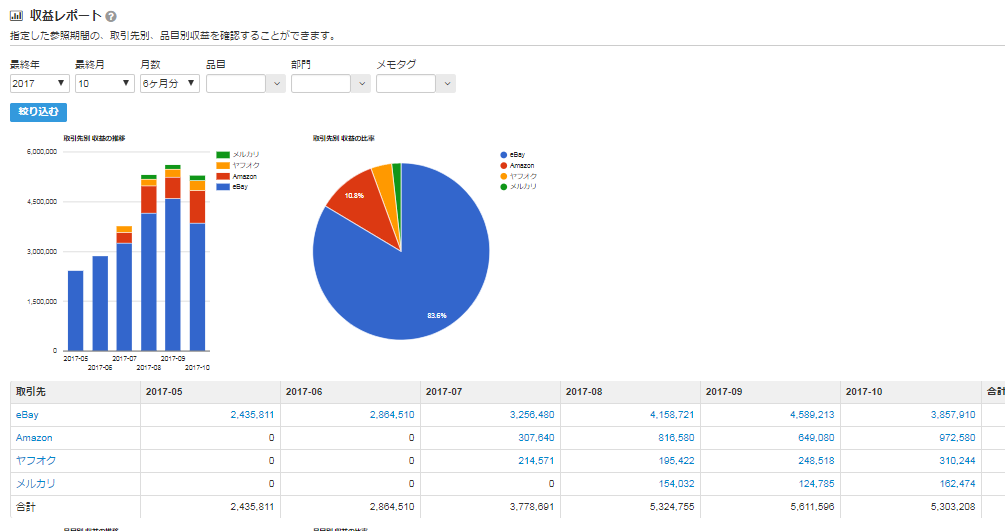Click the ヤフオク client link
This screenshot has width=1005, height=531.
coord(36,460)
